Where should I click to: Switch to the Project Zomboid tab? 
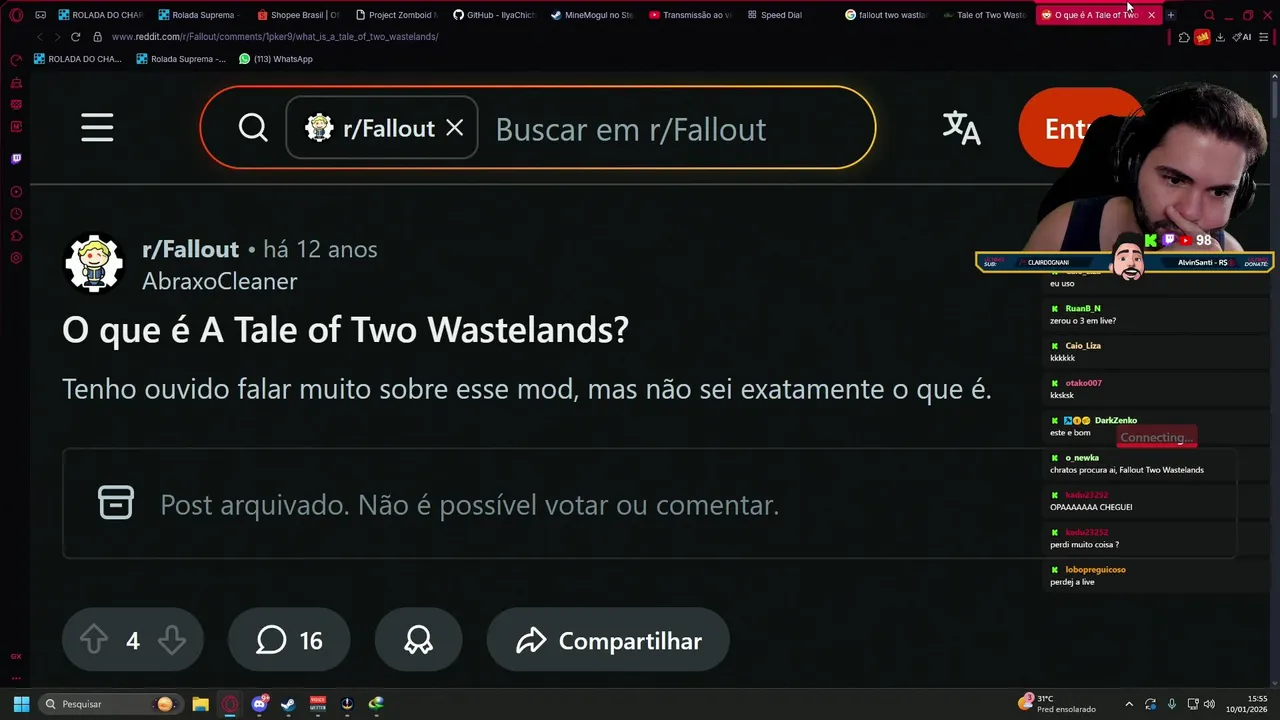pos(396,15)
